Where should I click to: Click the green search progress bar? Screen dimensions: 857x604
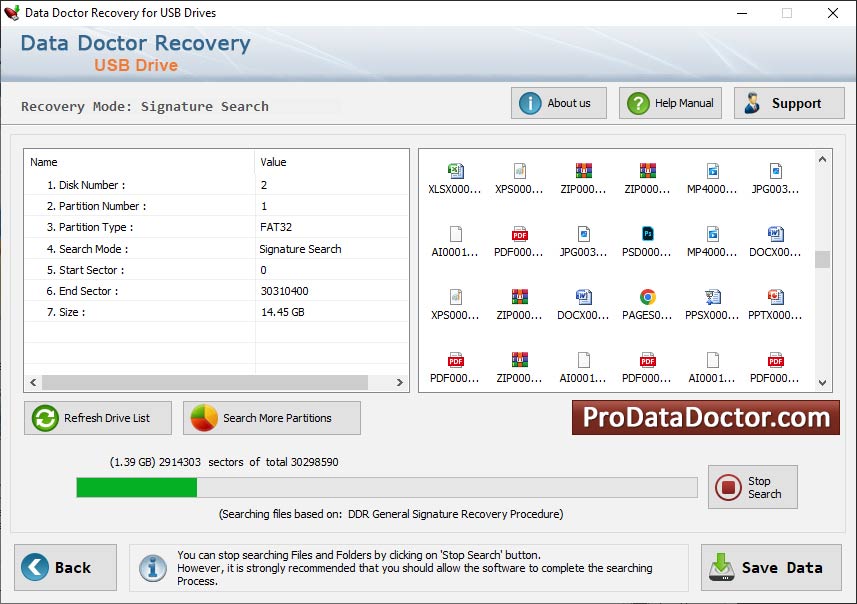coord(135,487)
